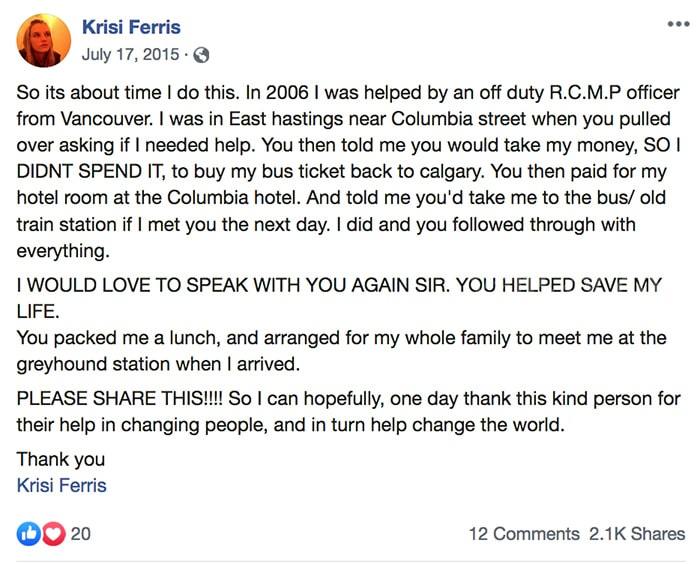Screen dimensions: 700x564
Task: Click the Krisi Ferris signature link below Thank you
Action: tap(62, 486)
